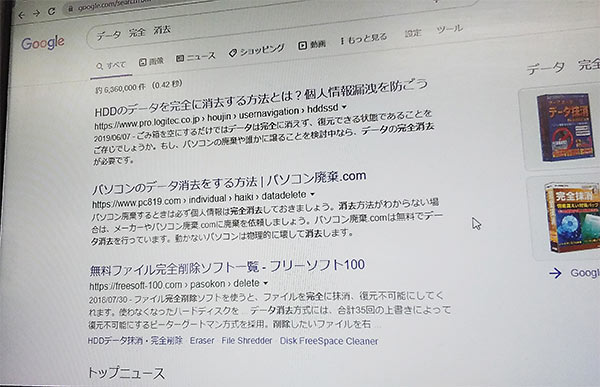Open the Disk FreeSpace Cleaner sitelink
Screen dimensions: 600x387
pos(329,341)
